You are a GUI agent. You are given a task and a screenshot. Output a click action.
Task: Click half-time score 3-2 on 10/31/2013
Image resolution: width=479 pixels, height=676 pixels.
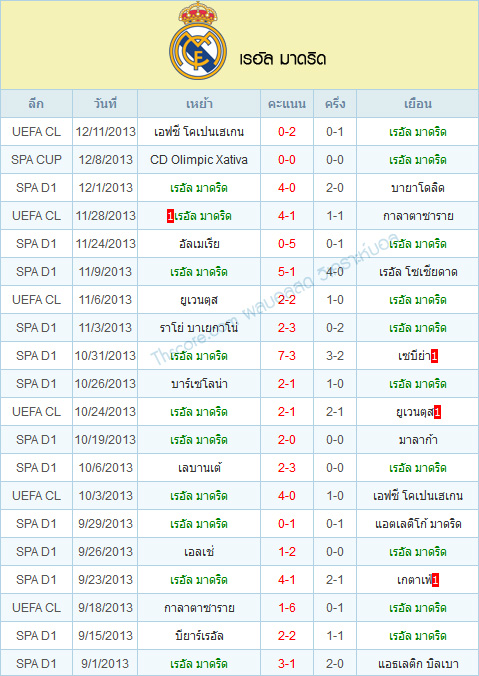335,356
